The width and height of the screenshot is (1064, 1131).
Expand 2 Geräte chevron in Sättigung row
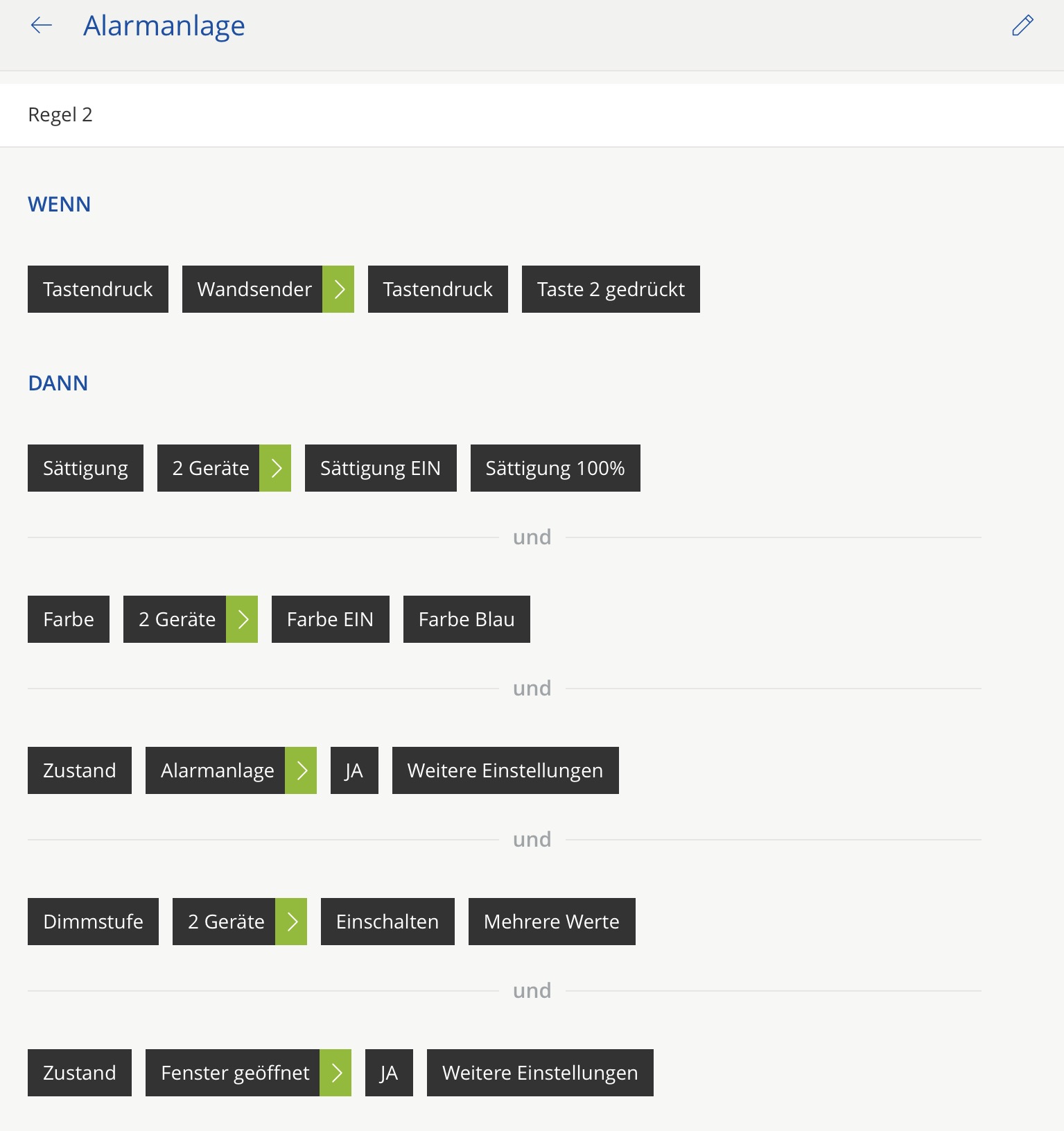(275, 468)
